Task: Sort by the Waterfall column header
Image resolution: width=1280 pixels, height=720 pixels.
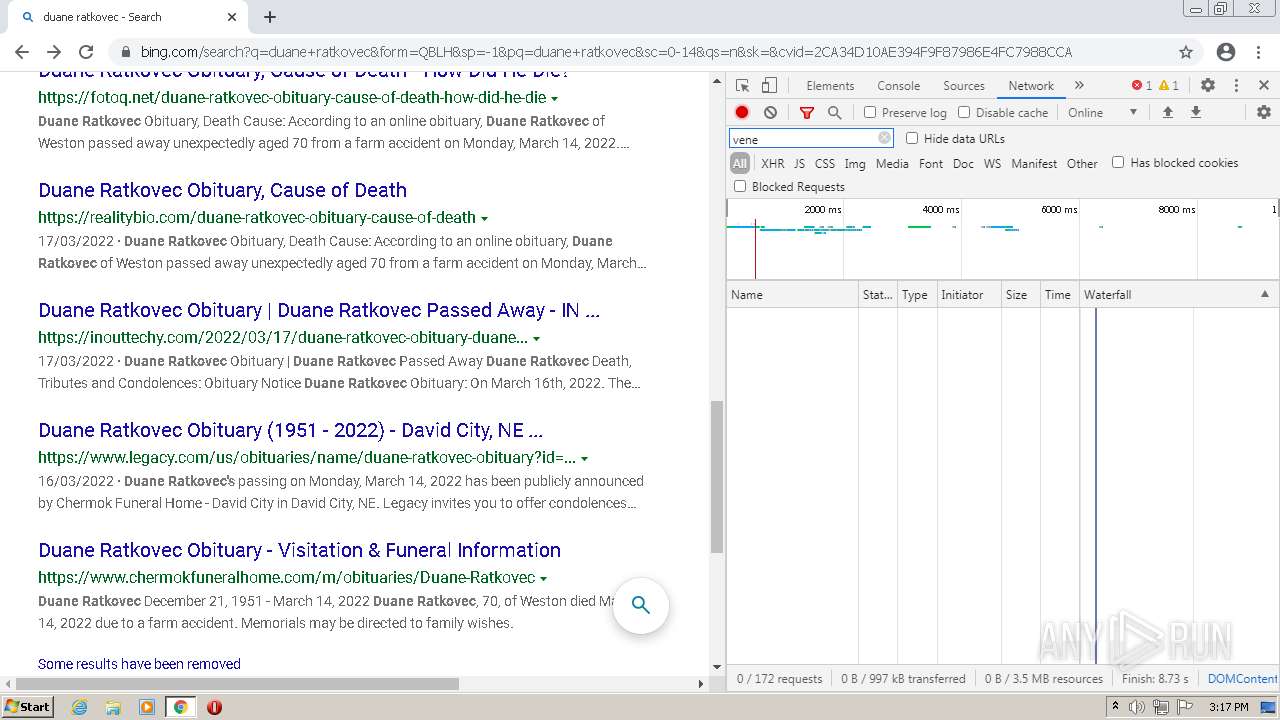Action: pos(1177,294)
